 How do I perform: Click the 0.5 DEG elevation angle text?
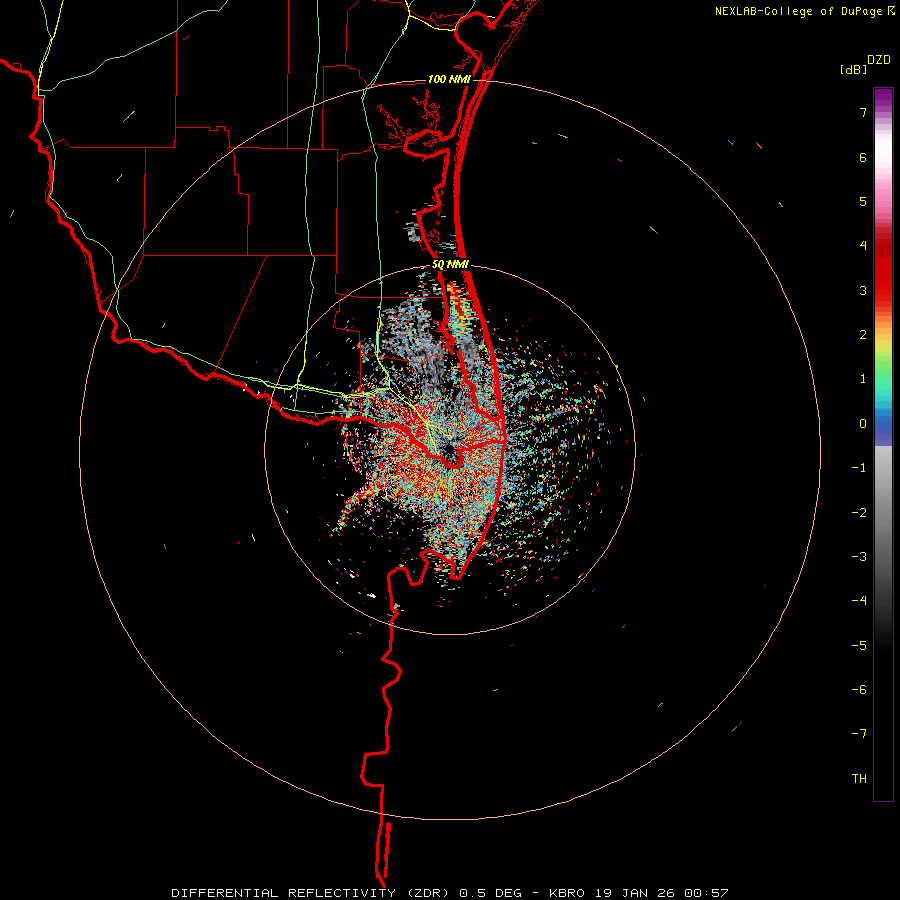(490, 893)
